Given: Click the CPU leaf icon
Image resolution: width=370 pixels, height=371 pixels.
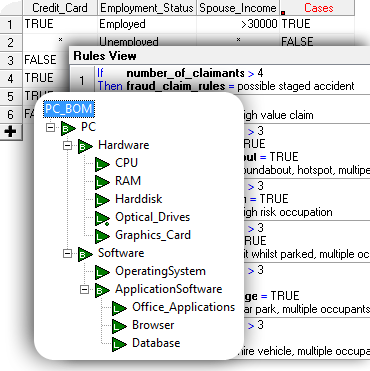Looking at the screenshot, I should (102, 164).
